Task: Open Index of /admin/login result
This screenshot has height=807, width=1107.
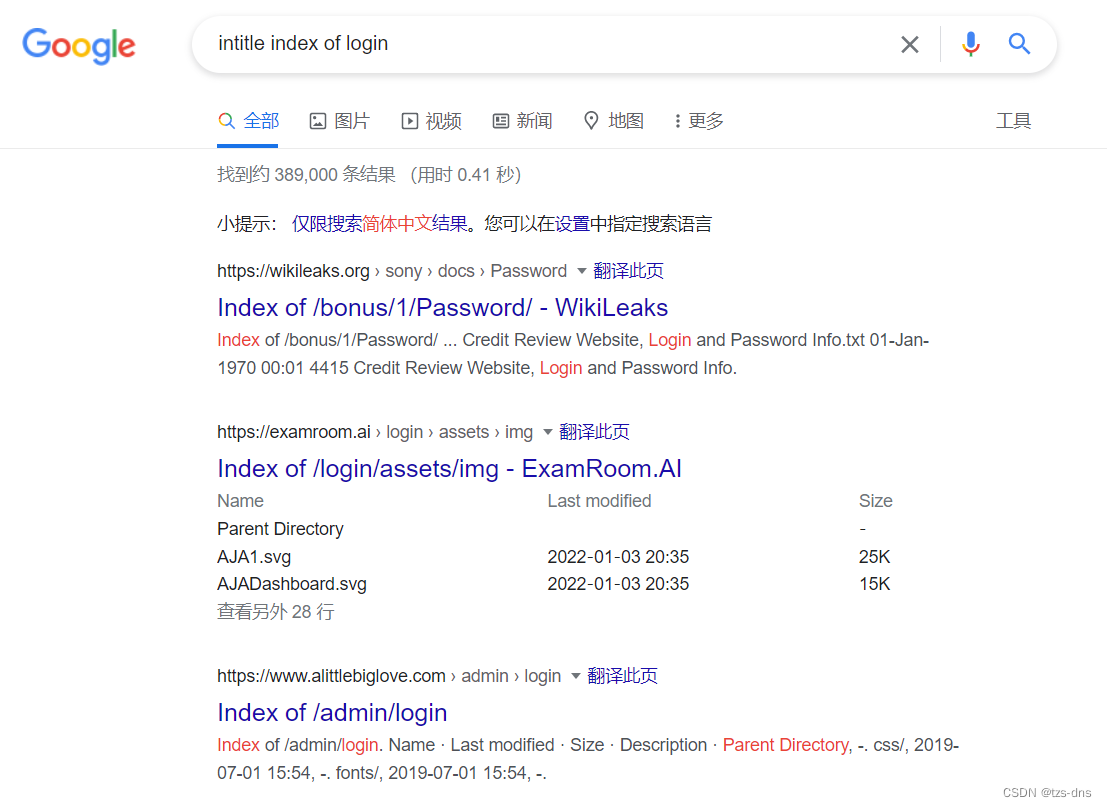Action: [333, 713]
